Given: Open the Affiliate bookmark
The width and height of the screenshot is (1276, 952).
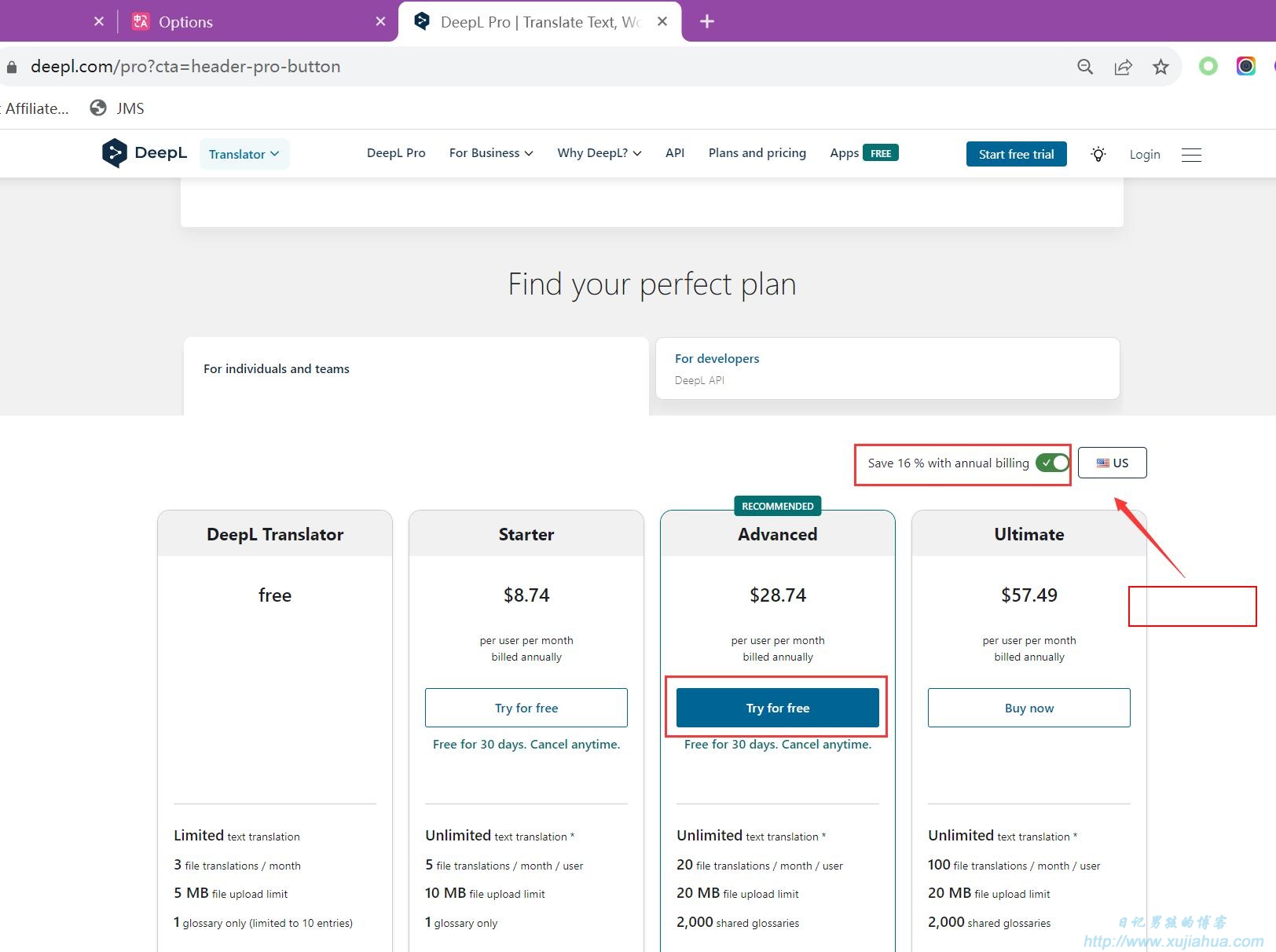Looking at the screenshot, I should point(35,108).
